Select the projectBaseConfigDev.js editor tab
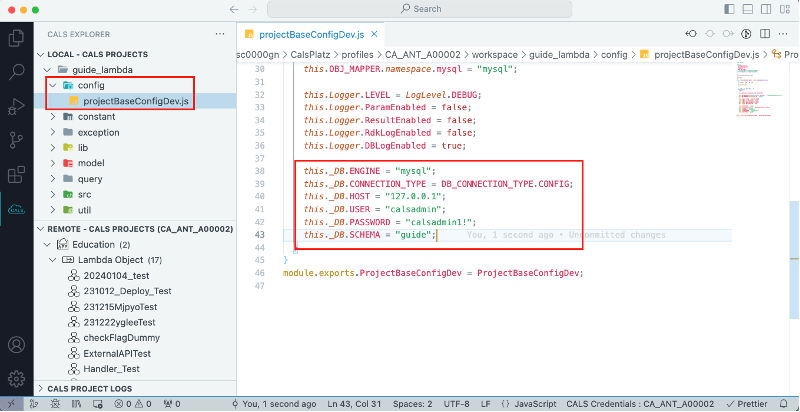The width and height of the screenshot is (800, 412). (311, 35)
